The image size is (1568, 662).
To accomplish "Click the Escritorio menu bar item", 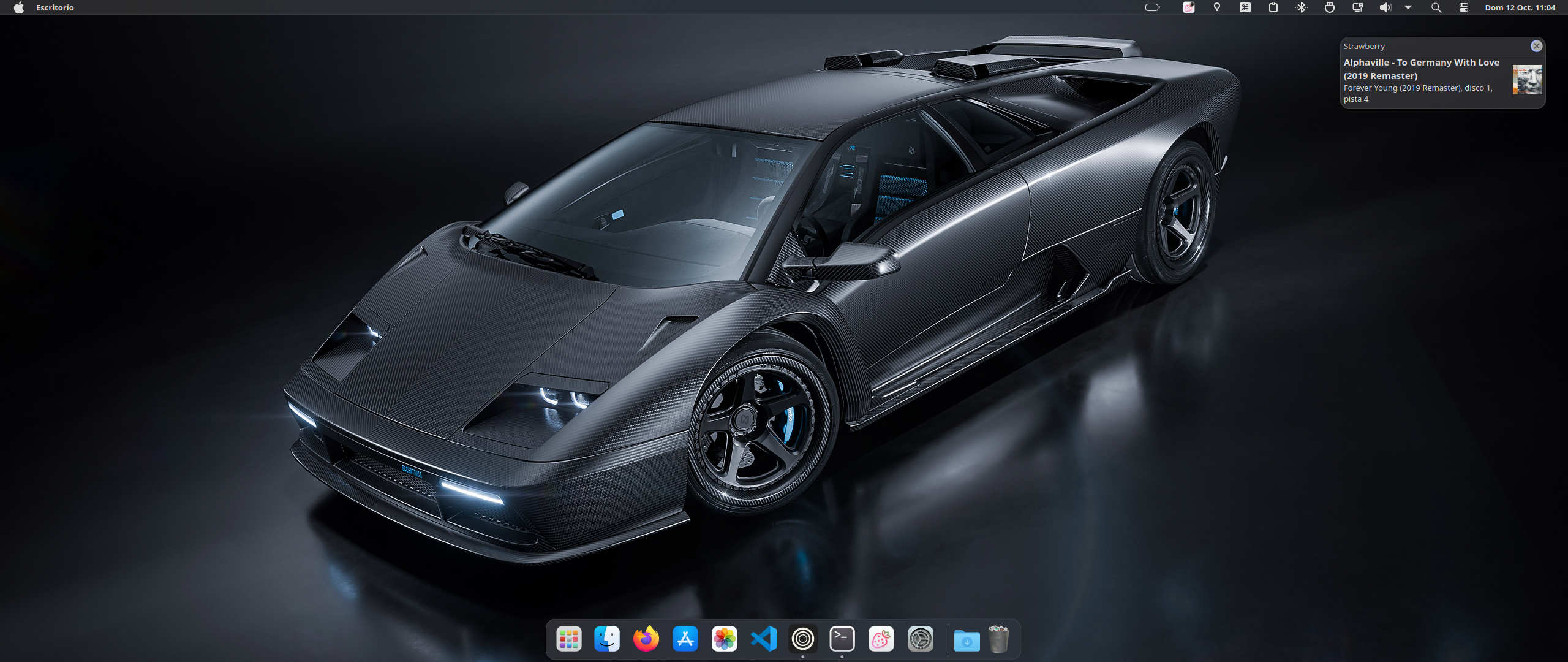I will pyautogui.click(x=55, y=7).
